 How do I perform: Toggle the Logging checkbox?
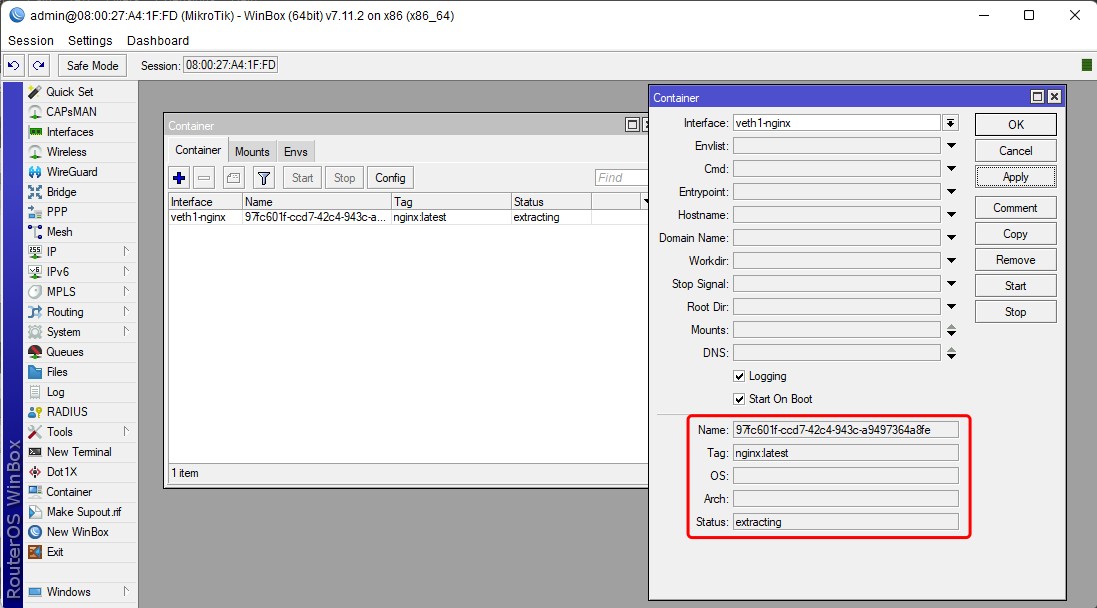739,376
